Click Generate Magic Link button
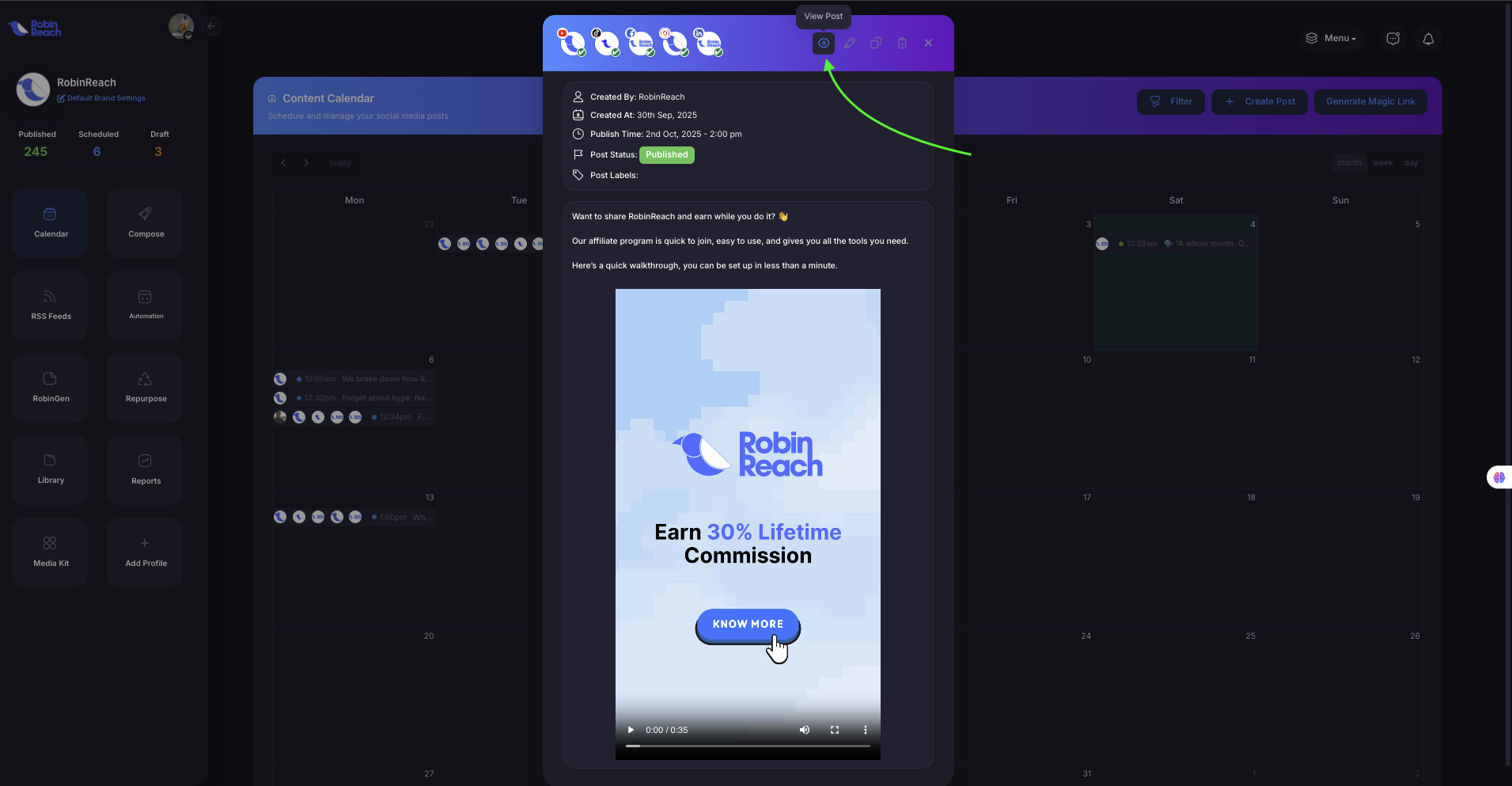 pyautogui.click(x=1370, y=101)
